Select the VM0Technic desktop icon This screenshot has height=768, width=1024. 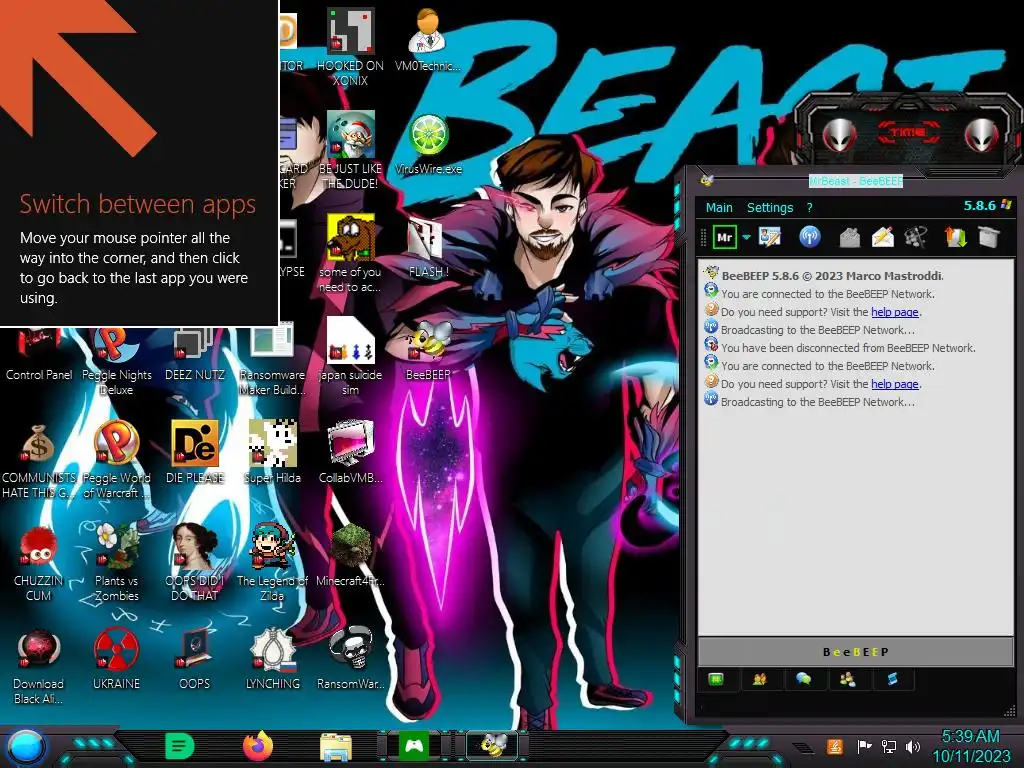[428, 40]
